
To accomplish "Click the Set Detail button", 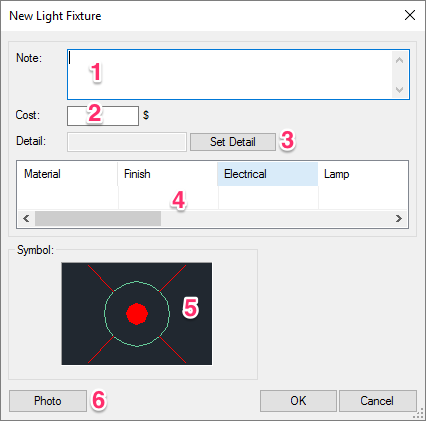I will coord(233,142).
